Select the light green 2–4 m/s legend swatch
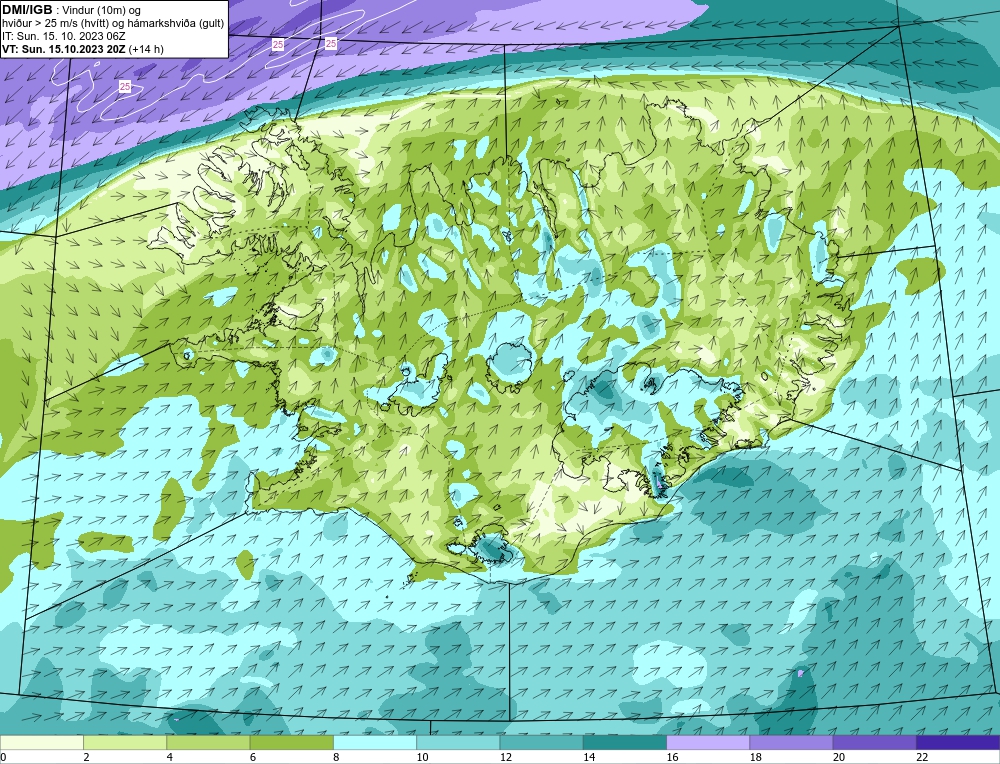The image size is (1000, 764). click(x=125, y=742)
